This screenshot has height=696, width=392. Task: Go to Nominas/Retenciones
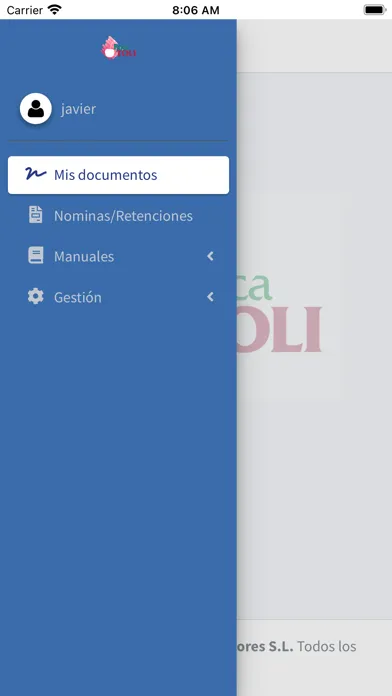coord(119,216)
